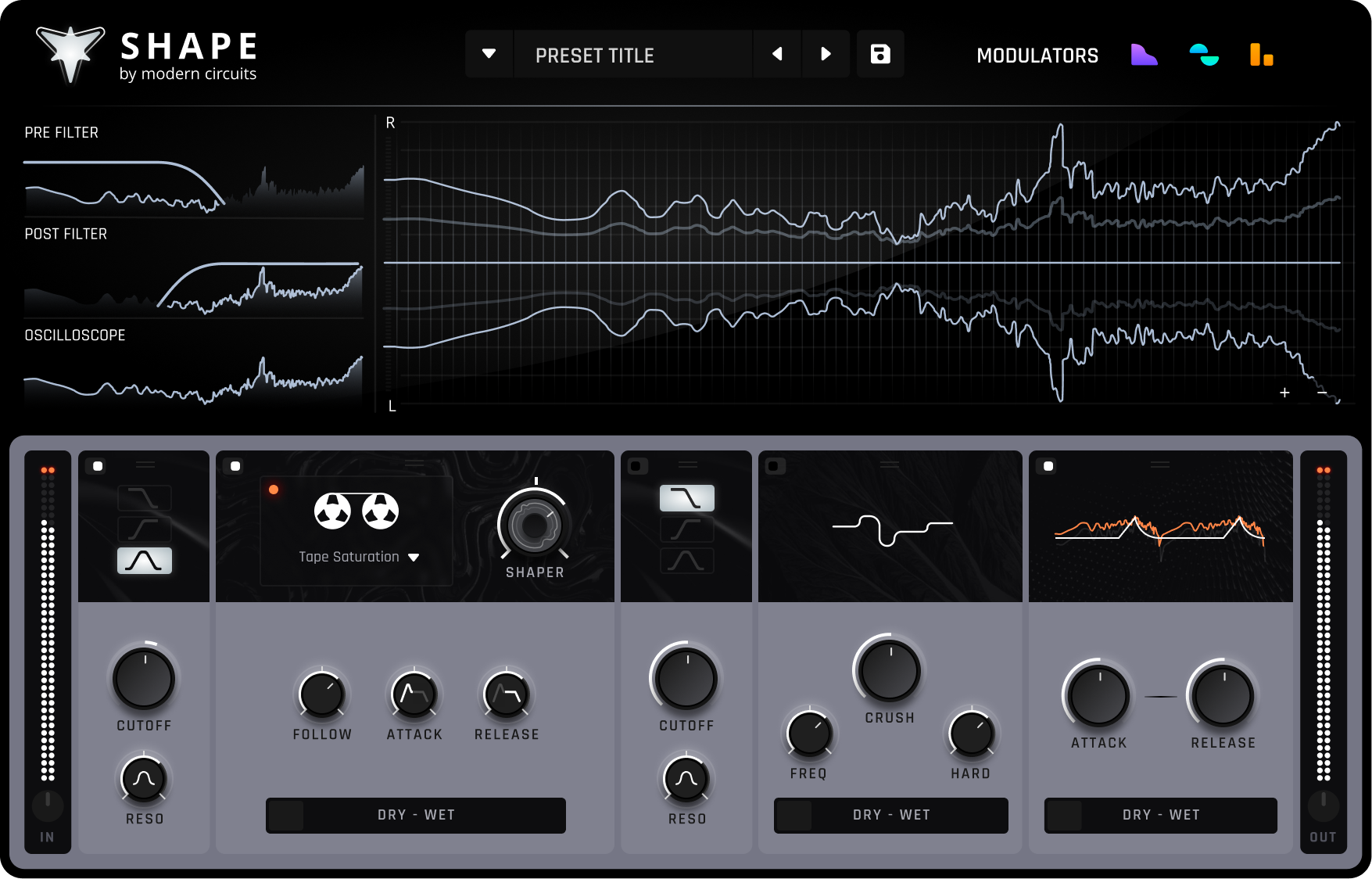Select low-pass type in post filter
The image size is (1372, 879).
click(x=687, y=498)
